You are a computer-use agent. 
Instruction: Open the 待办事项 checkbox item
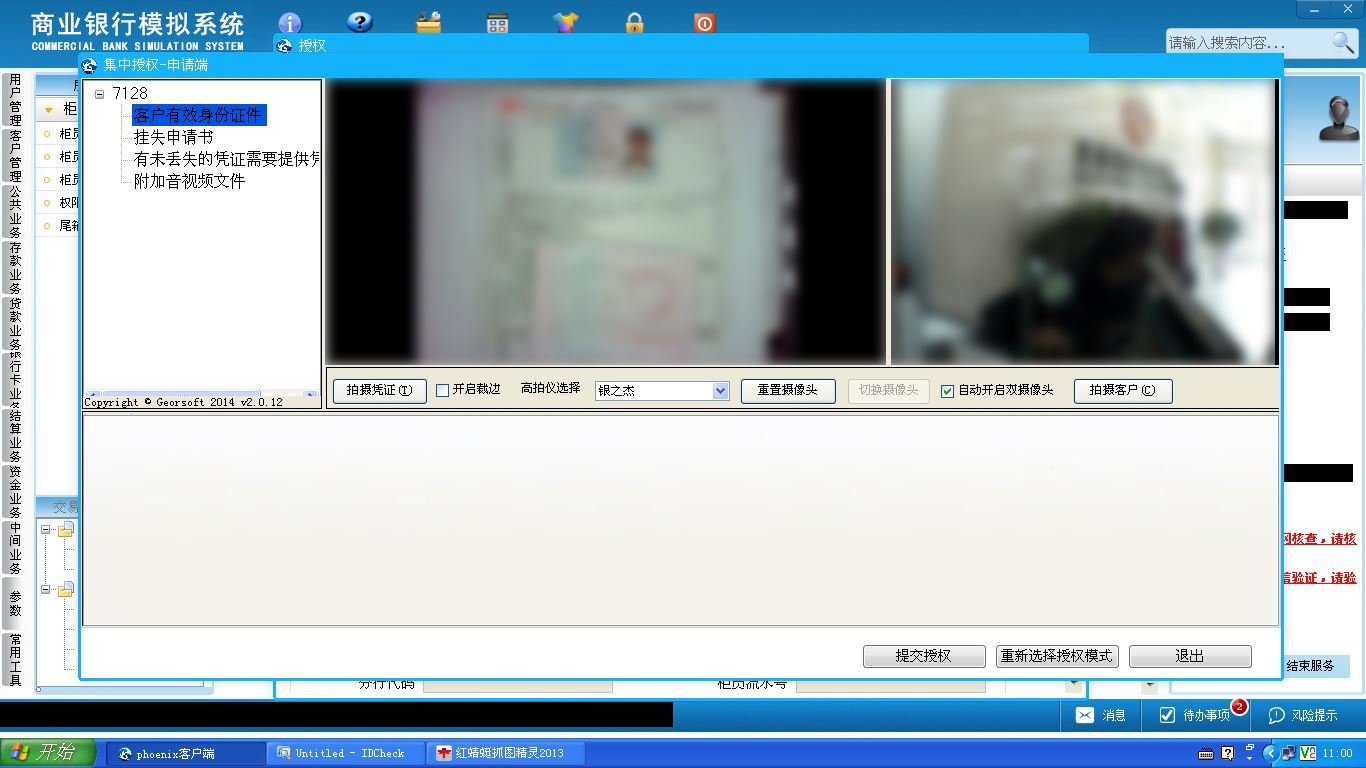pyautogui.click(x=1194, y=715)
